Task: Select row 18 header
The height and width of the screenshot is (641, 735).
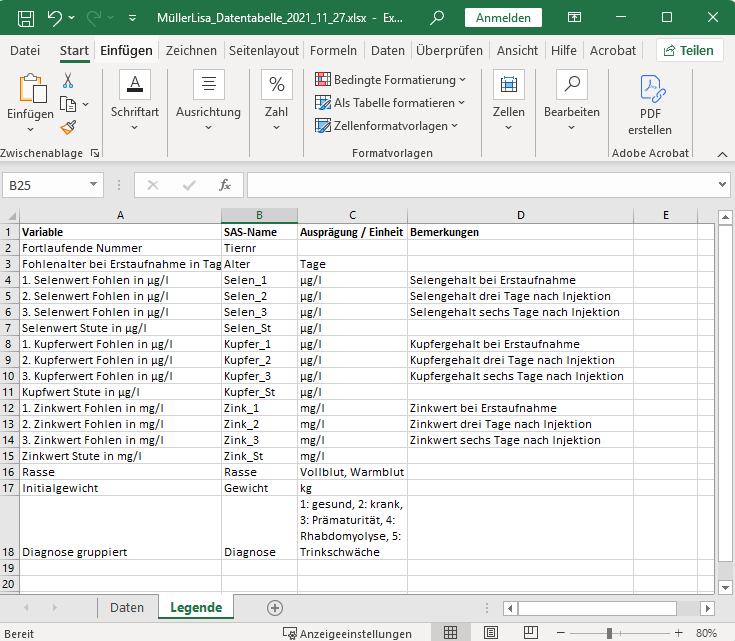Action: [x=9, y=528]
